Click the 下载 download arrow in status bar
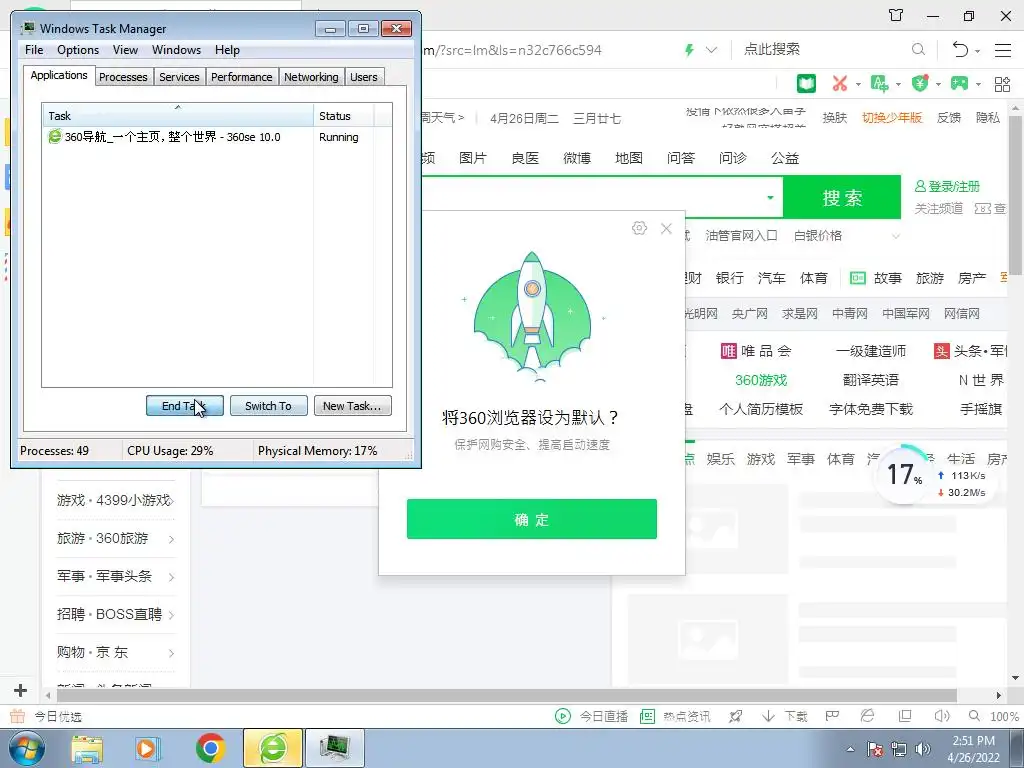Viewport: 1024px width, 768px height. [769, 716]
